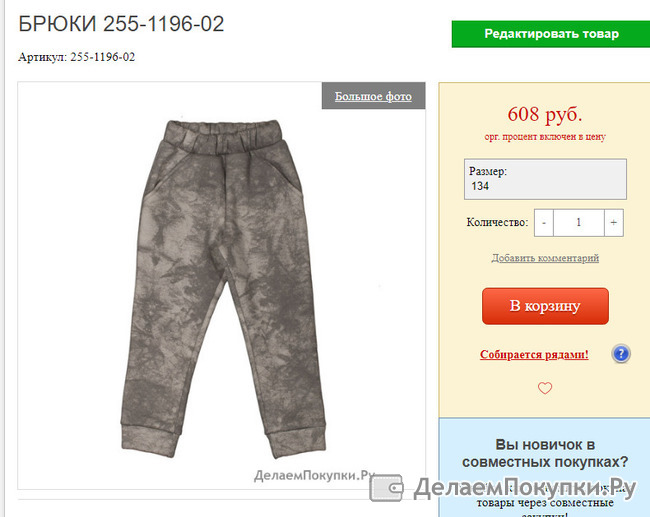
Task: Click the Артикул 255-1196-02 text
Action: 77,57
